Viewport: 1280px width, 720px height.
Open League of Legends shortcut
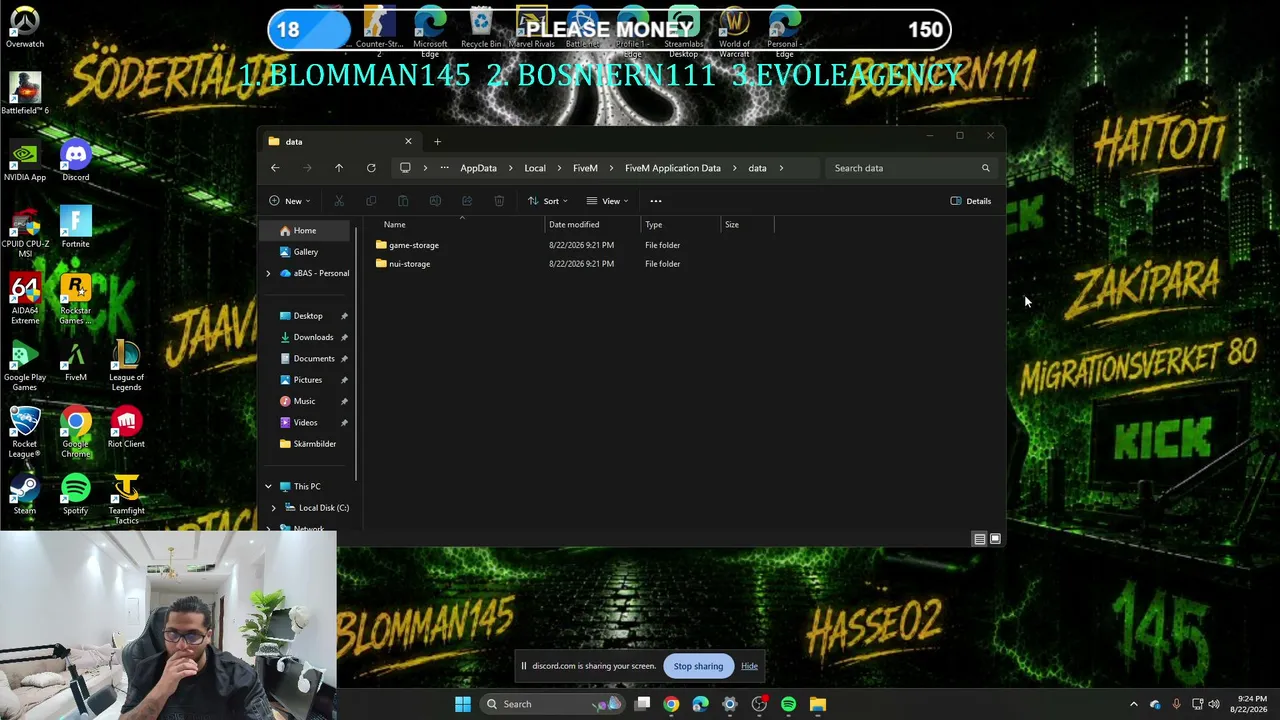pos(126,366)
